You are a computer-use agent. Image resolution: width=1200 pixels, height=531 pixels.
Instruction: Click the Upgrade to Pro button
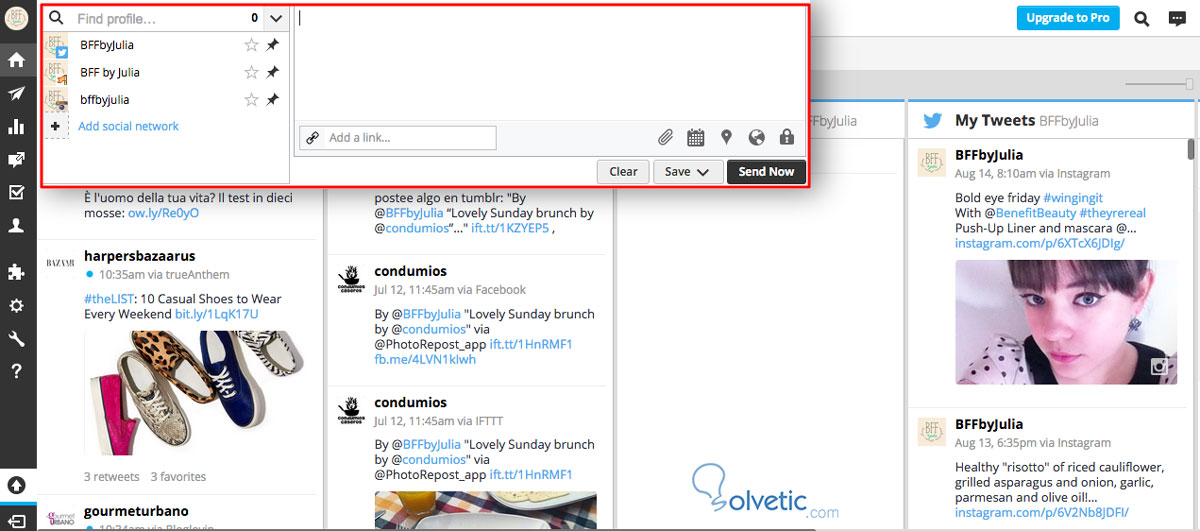[x=1066, y=18]
